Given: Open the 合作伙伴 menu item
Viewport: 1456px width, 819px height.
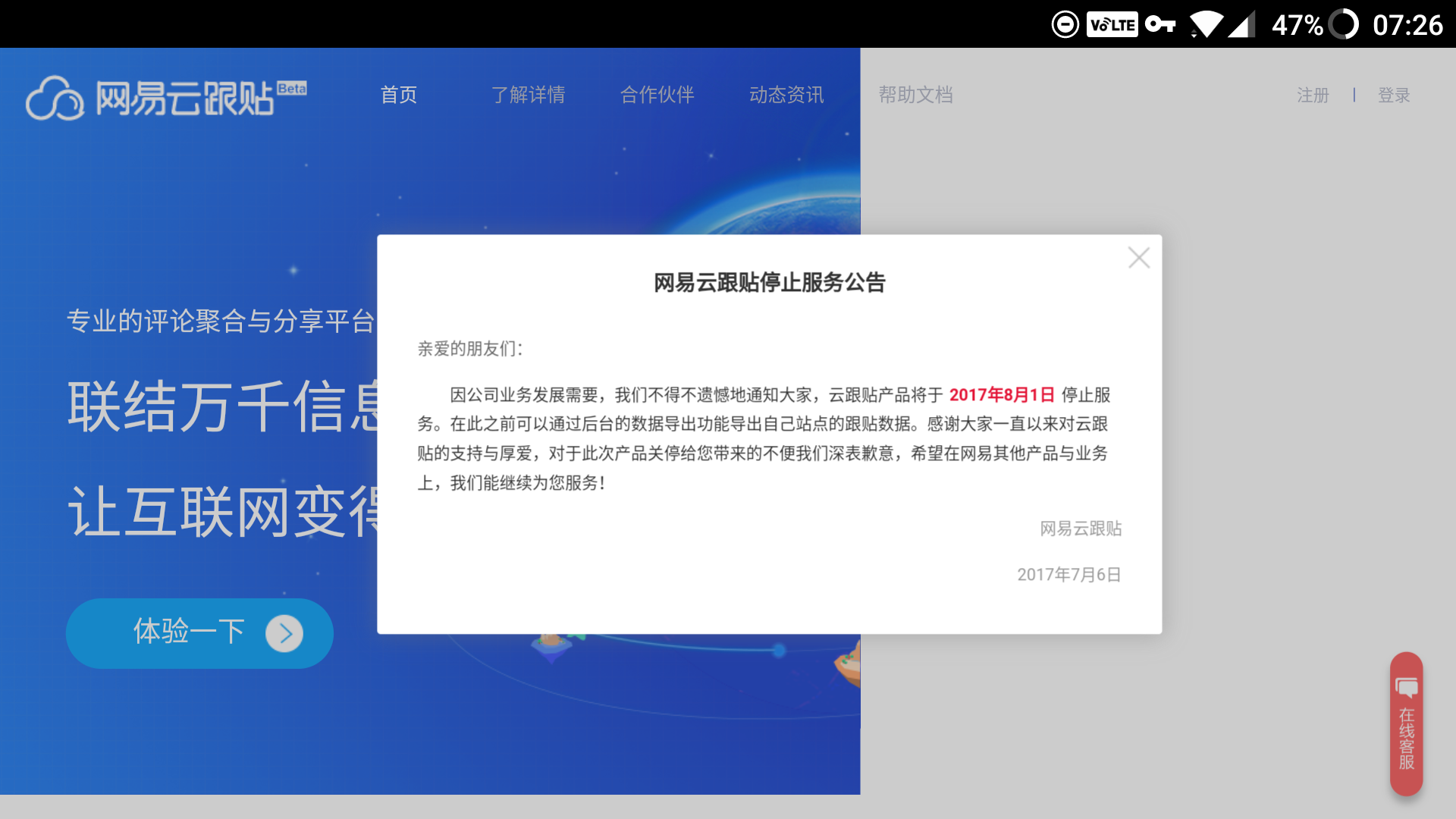Looking at the screenshot, I should (657, 94).
